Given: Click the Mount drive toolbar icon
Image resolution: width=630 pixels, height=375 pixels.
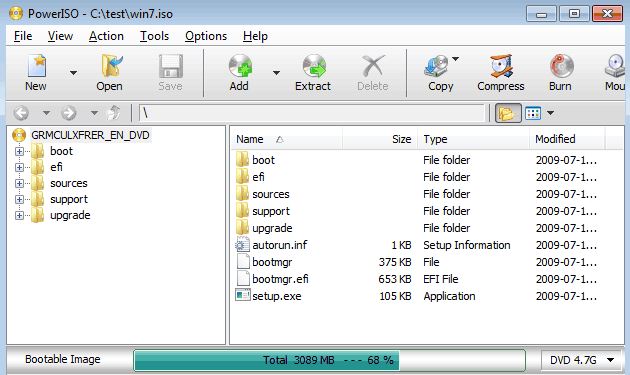Looking at the screenshot, I should click(615, 66).
